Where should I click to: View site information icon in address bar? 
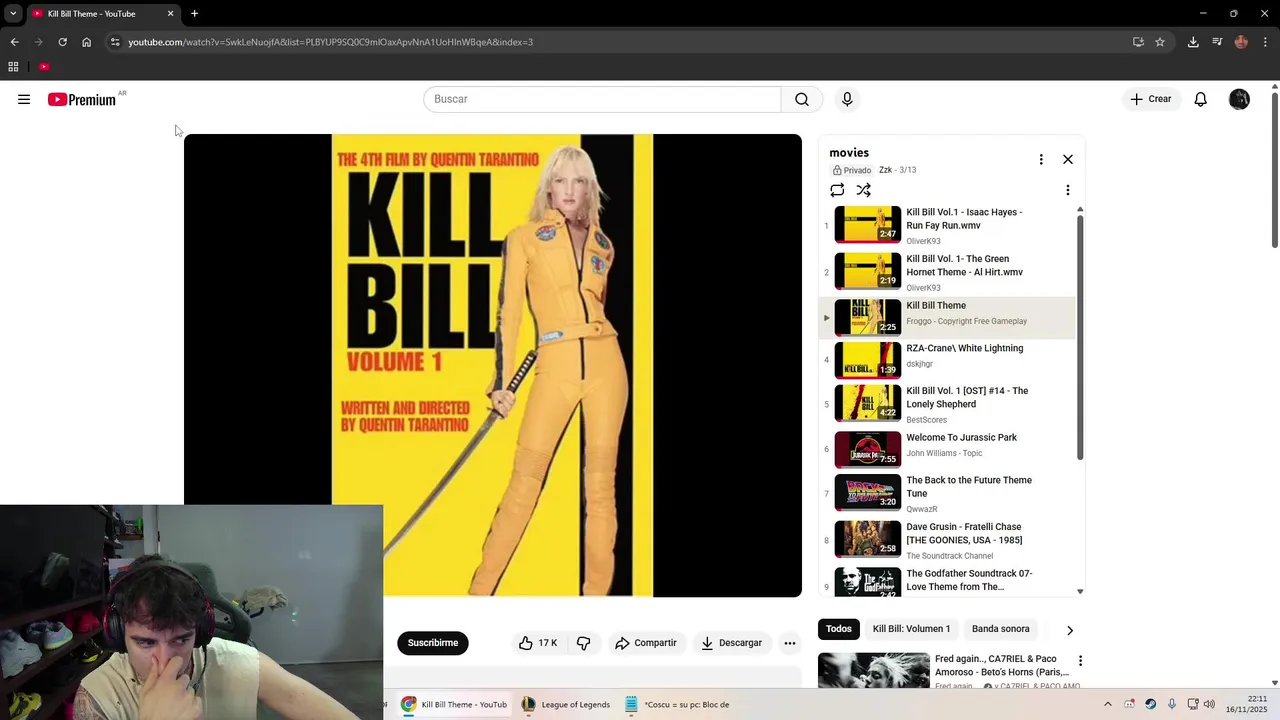[x=115, y=42]
